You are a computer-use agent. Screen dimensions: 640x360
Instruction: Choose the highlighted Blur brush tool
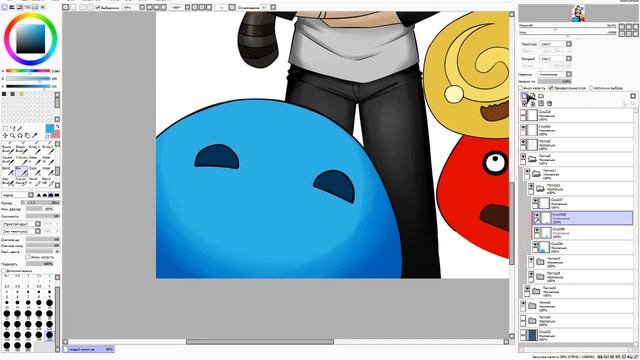[x=21, y=171]
